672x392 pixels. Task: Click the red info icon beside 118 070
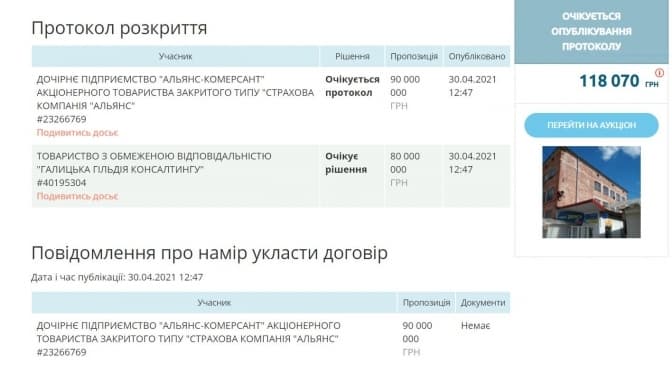point(659,72)
